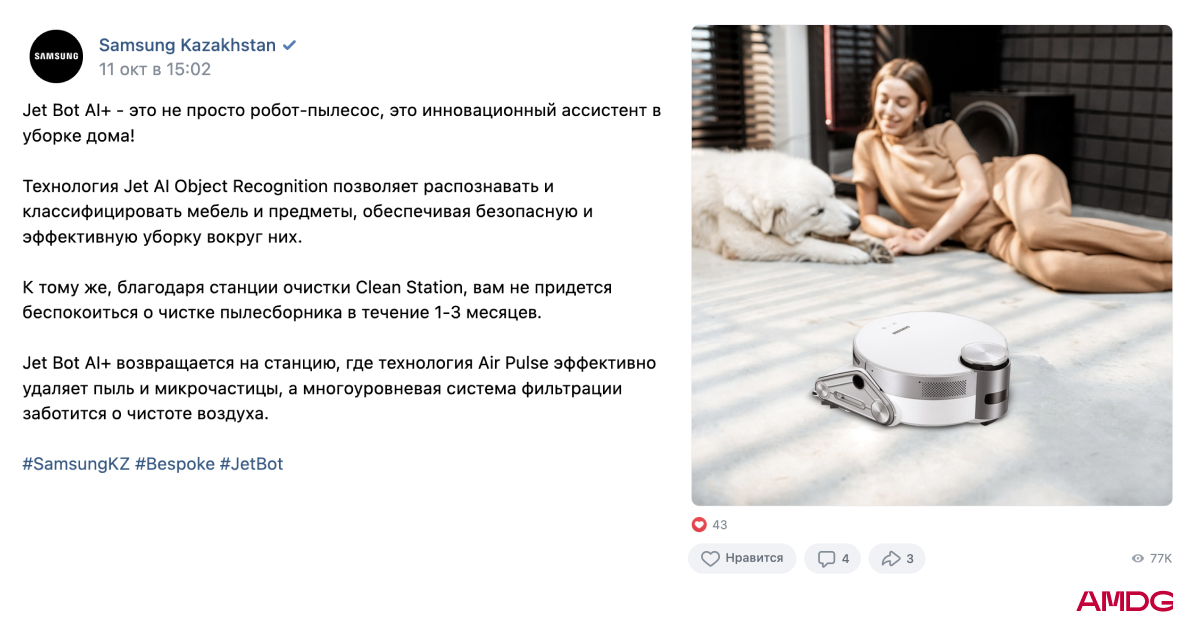
Task: Toggle the Нравится like button
Action: tap(742, 558)
